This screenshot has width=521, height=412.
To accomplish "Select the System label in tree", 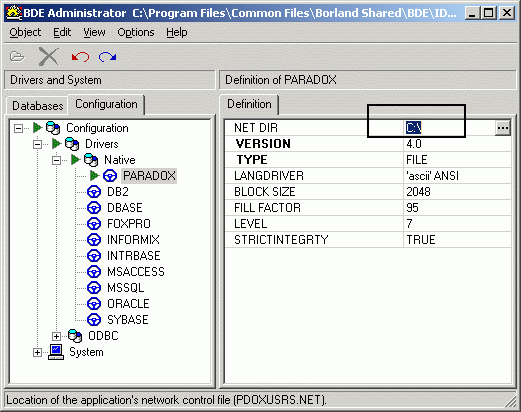I will [86, 352].
